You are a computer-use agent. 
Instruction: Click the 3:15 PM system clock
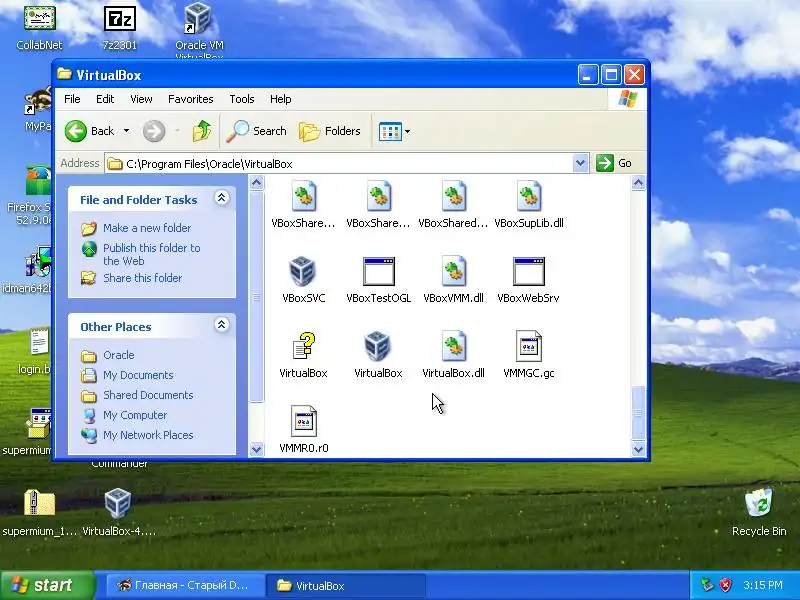pos(762,585)
